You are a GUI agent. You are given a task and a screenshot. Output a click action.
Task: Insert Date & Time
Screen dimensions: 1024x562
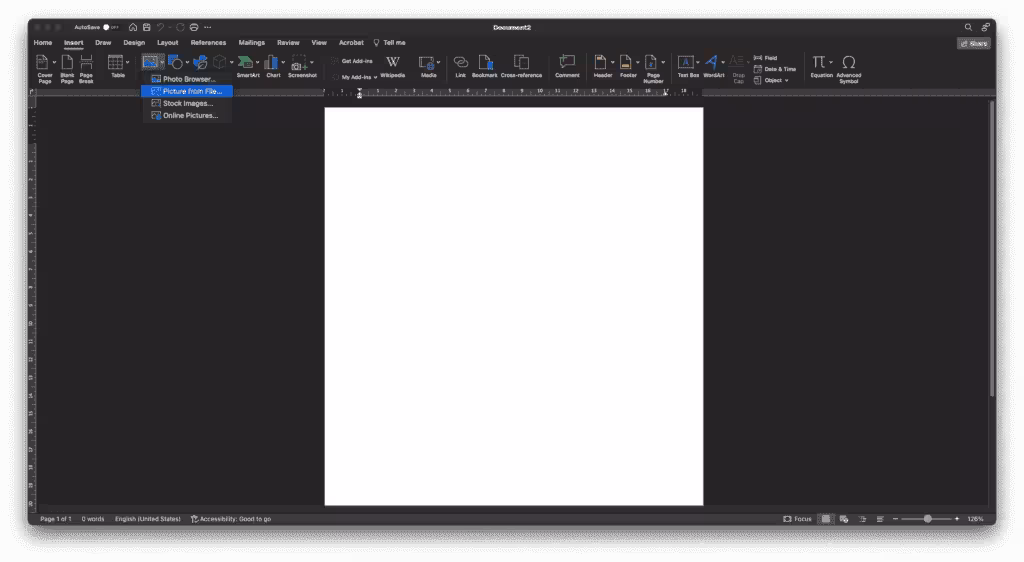click(x=775, y=69)
